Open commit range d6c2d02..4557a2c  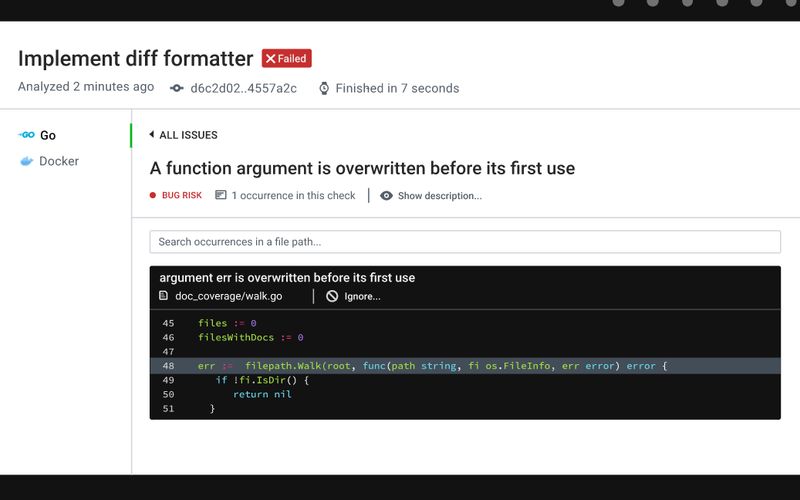tap(243, 88)
